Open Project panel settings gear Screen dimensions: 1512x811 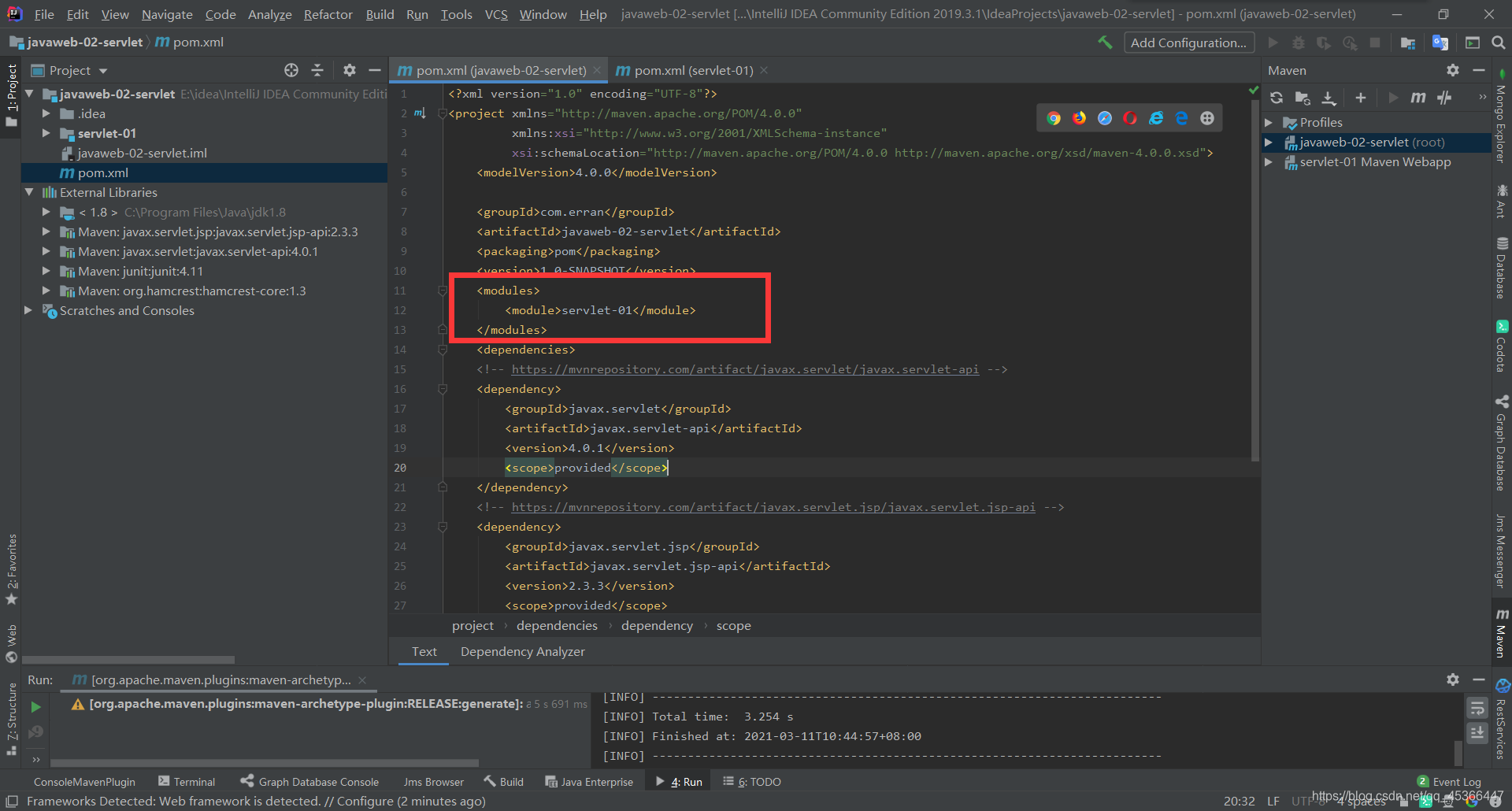(x=350, y=70)
